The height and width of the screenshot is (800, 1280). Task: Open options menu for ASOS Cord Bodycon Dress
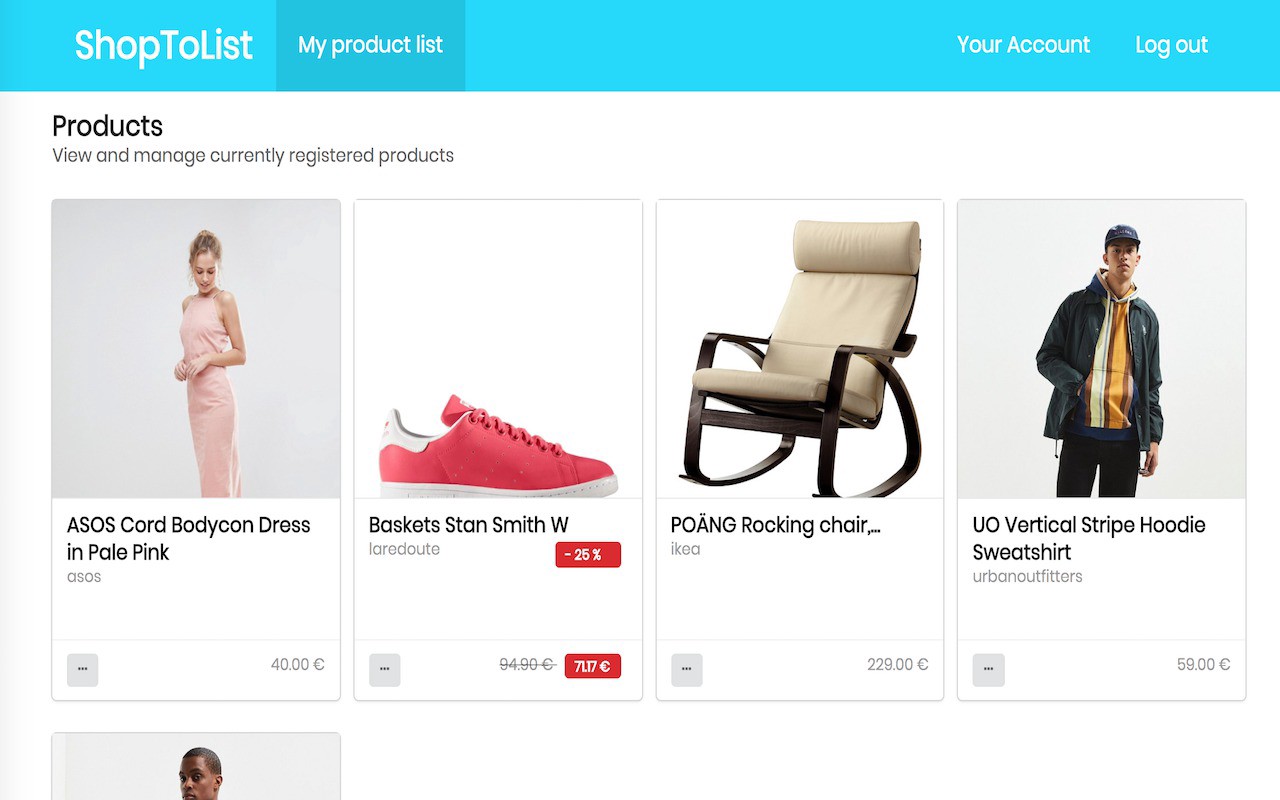pos(83,670)
